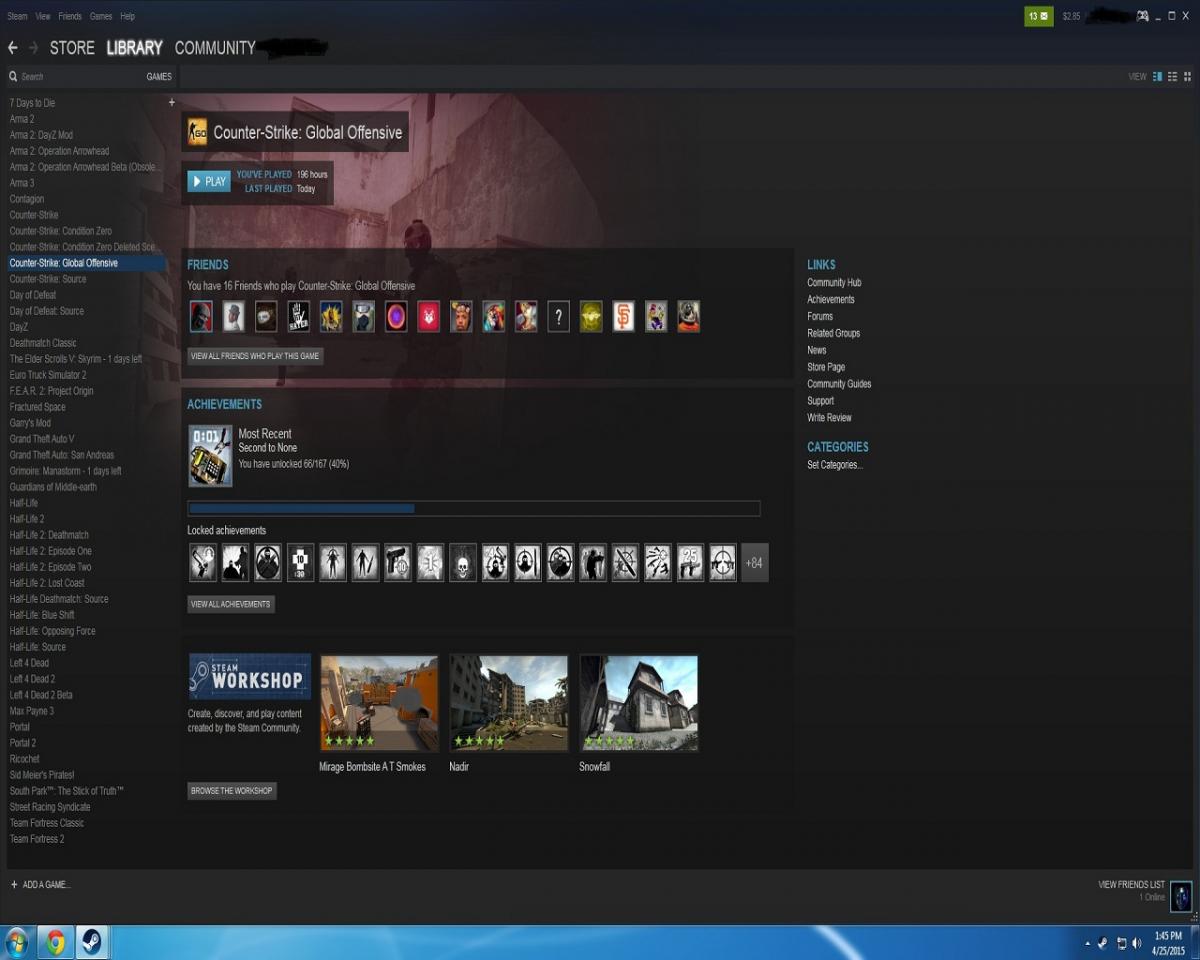This screenshot has height=960, width=1200.
Task: Open the Games menu
Action: [x=101, y=17]
